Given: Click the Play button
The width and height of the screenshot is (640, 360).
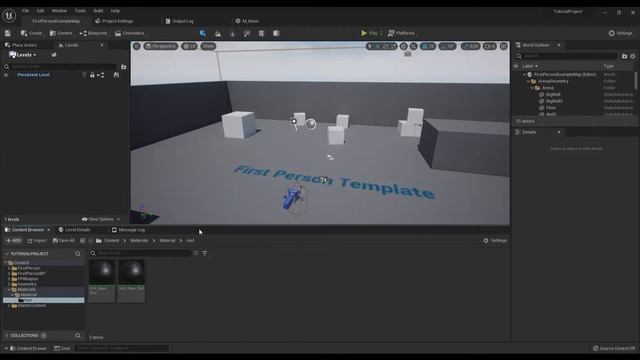Looking at the screenshot, I should point(369,33).
